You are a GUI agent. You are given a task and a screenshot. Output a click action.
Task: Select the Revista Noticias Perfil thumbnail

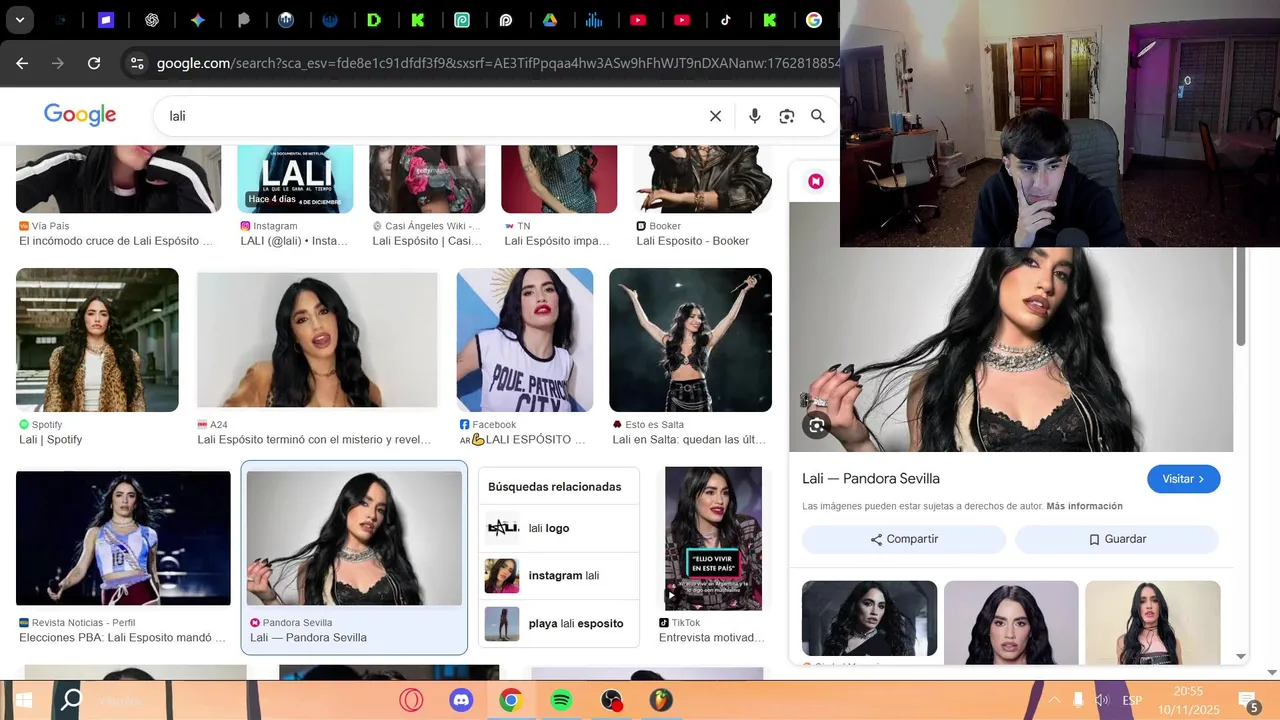[x=123, y=538]
